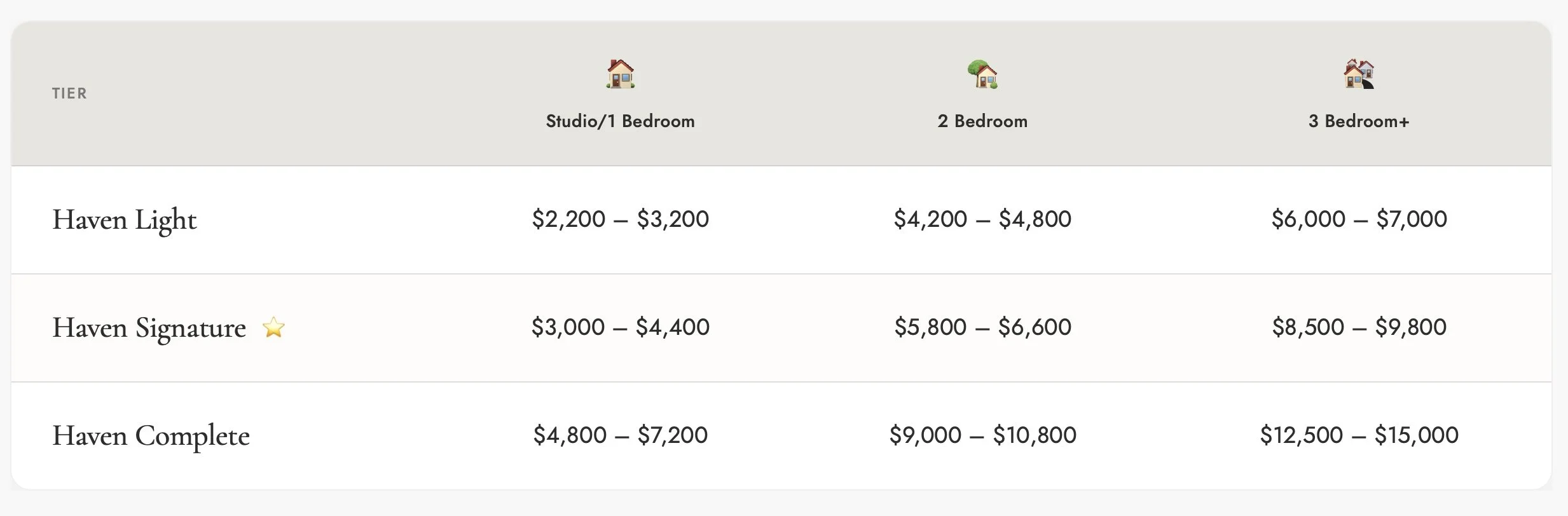Click the Haven Light tier name
Image resolution: width=1568 pixels, height=516 pixels.
125,221
